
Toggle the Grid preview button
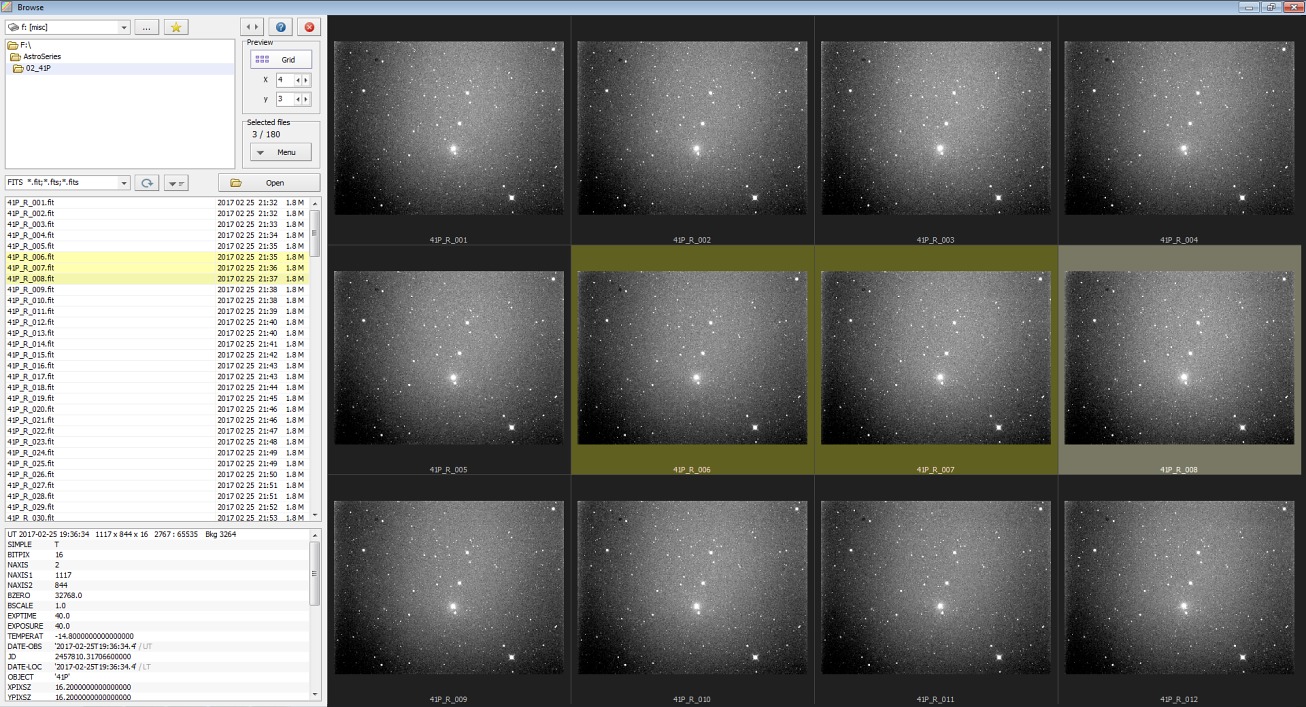[x=281, y=60]
